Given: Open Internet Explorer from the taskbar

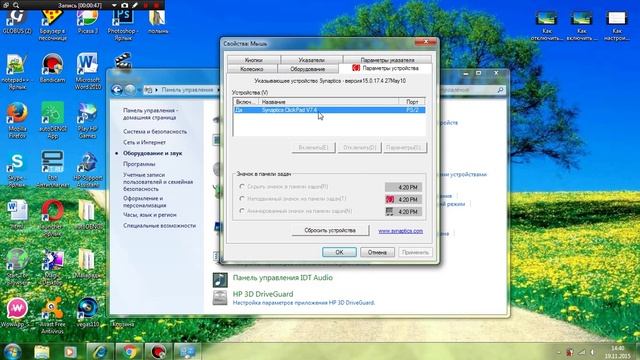Looking at the screenshot, I should [x=100, y=351].
